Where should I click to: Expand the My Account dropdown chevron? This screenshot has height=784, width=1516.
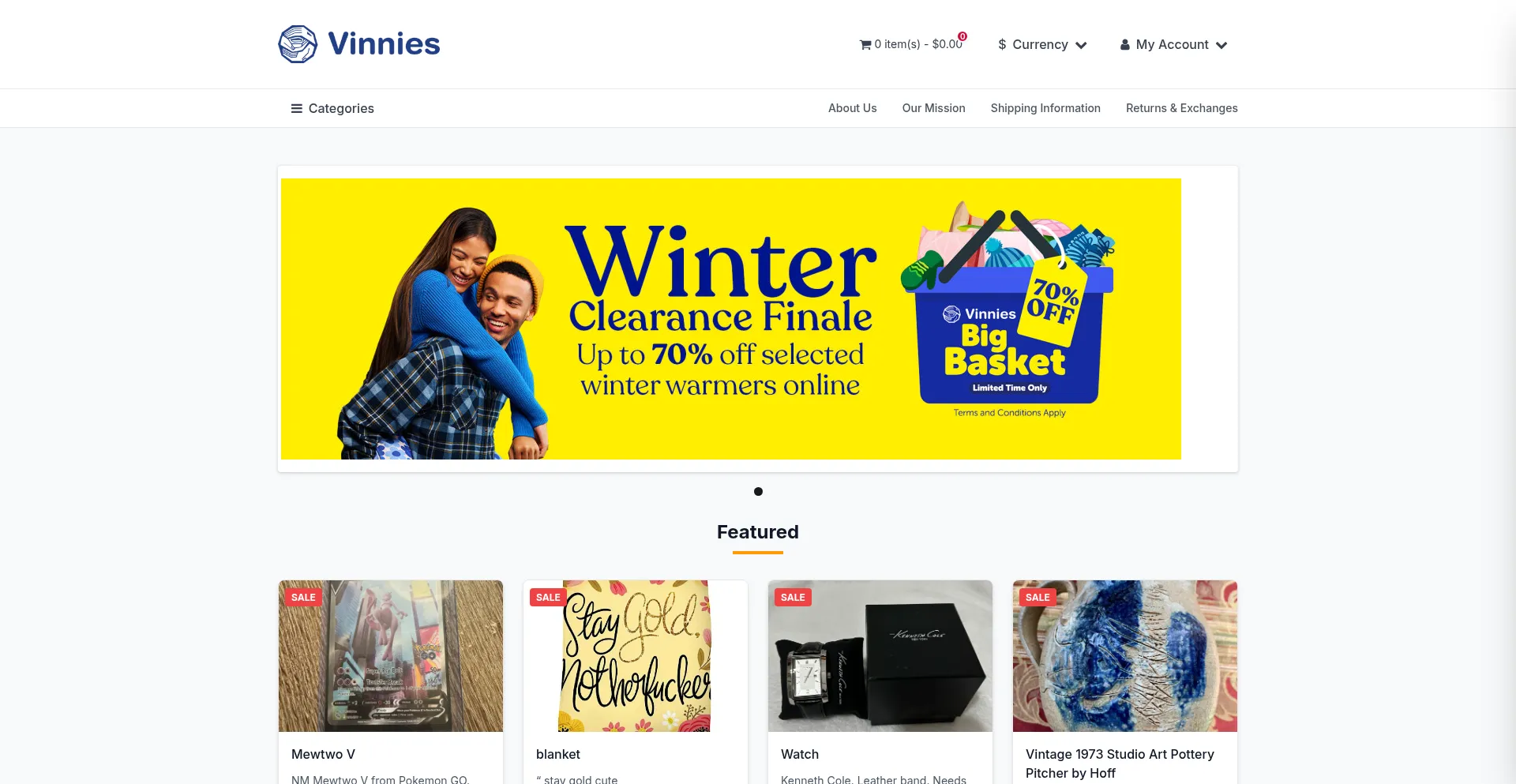(1221, 46)
